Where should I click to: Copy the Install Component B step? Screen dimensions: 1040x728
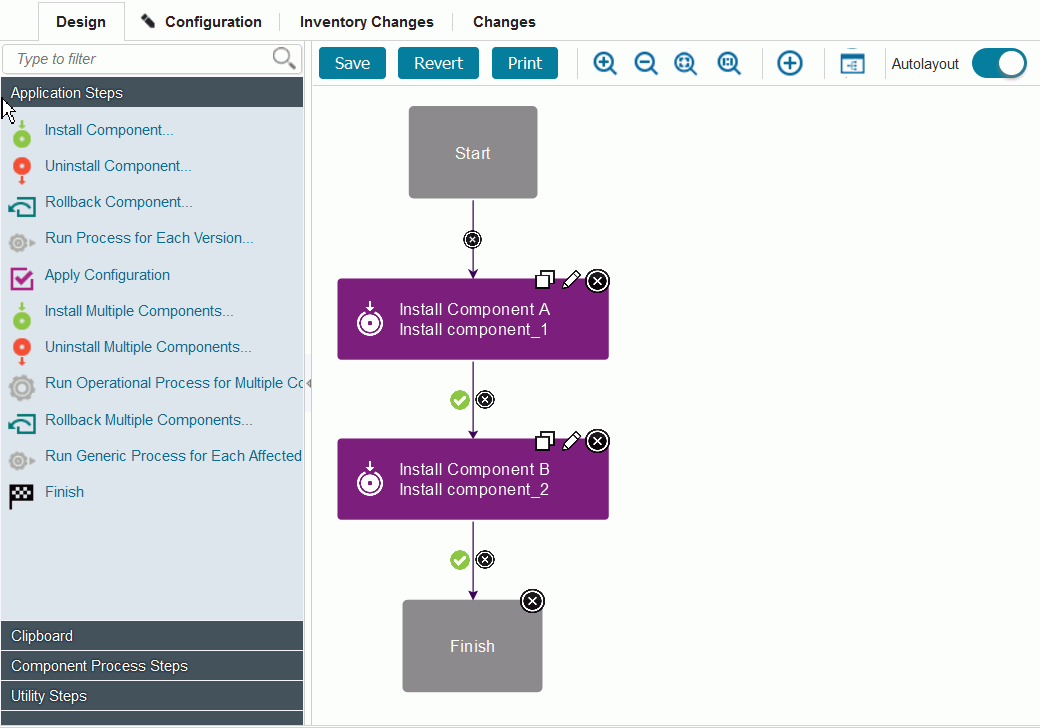point(545,441)
